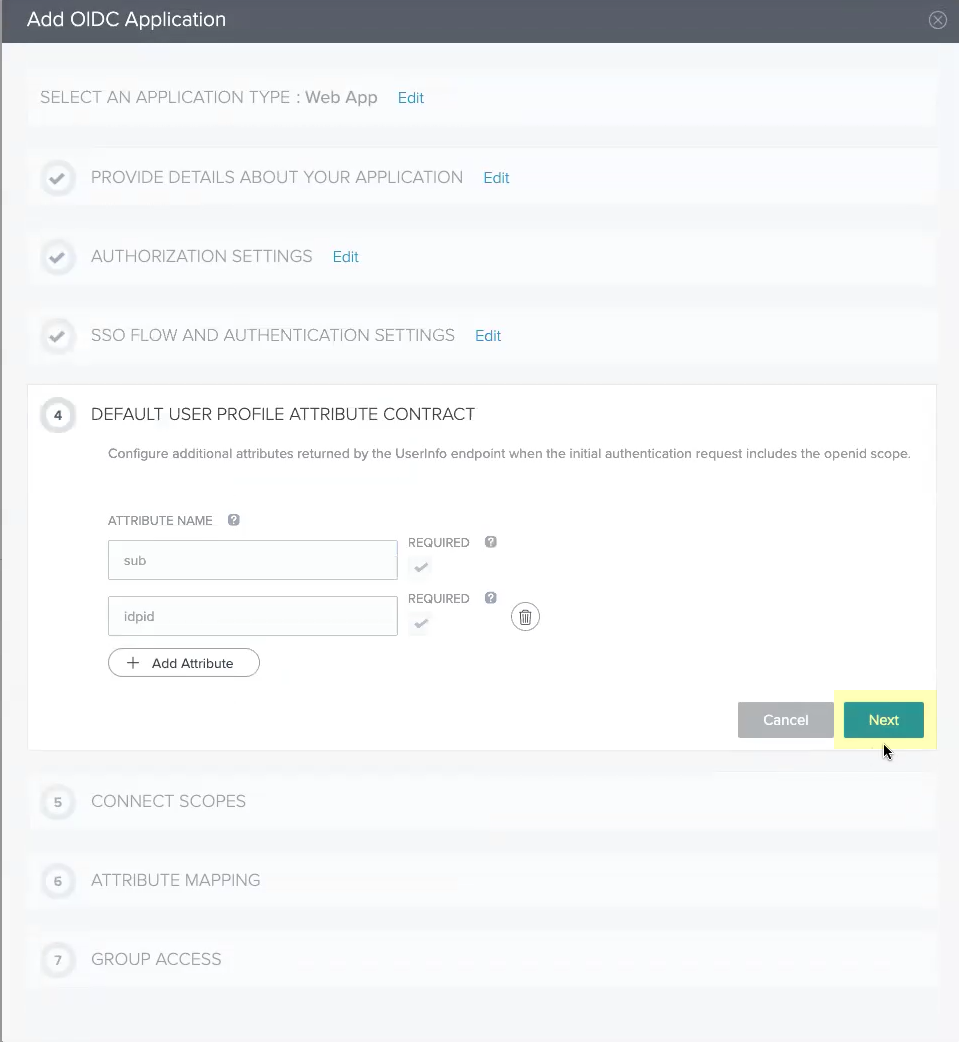Click the idpid attribute name field
Image resolution: width=959 pixels, height=1042 pixels.
click(253, 617)
